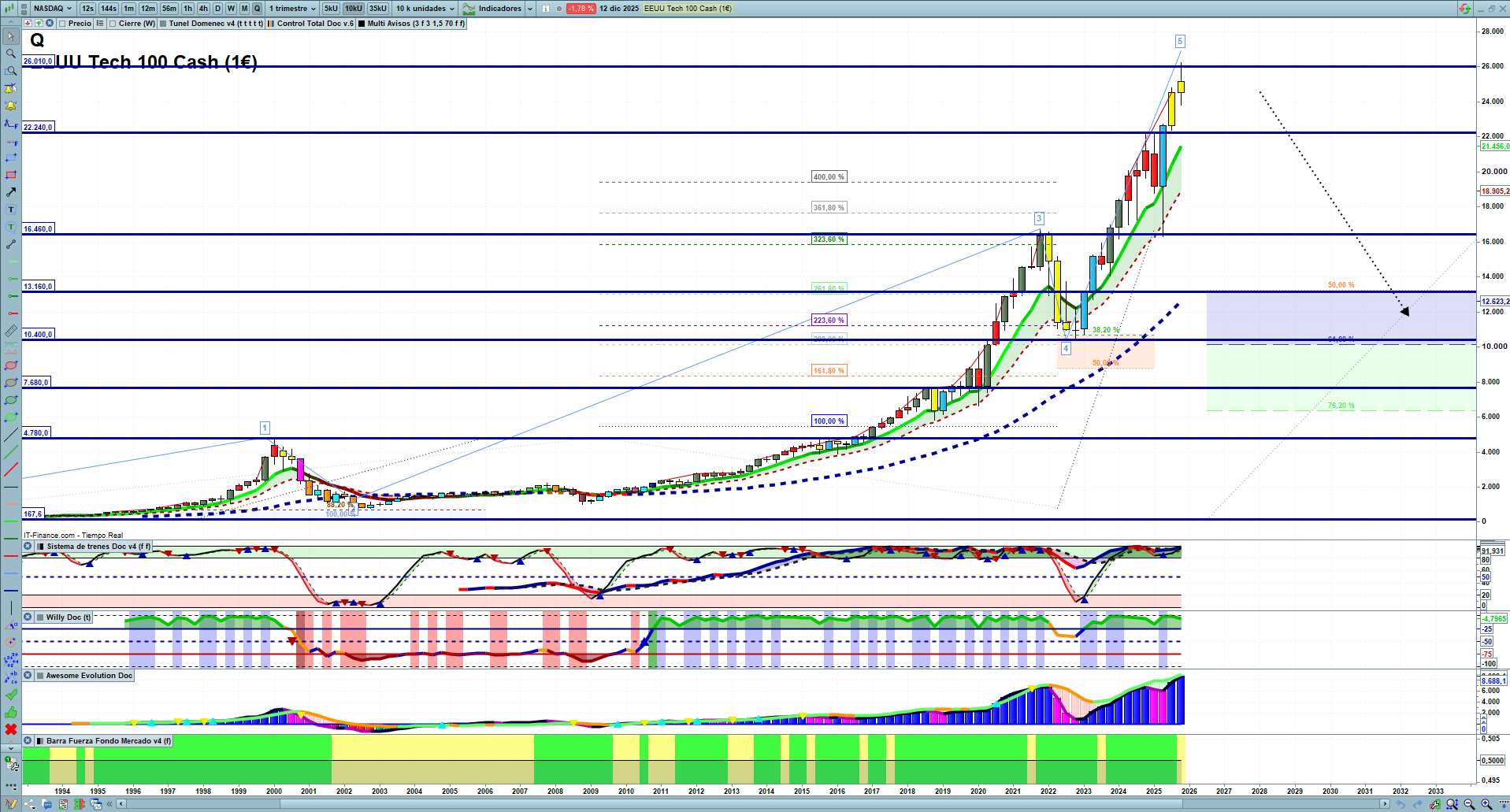Image resolution: width=1510 pixels, height=812 pixels.
Task: Select the Q quarterly timeframe
Action: 257,9
